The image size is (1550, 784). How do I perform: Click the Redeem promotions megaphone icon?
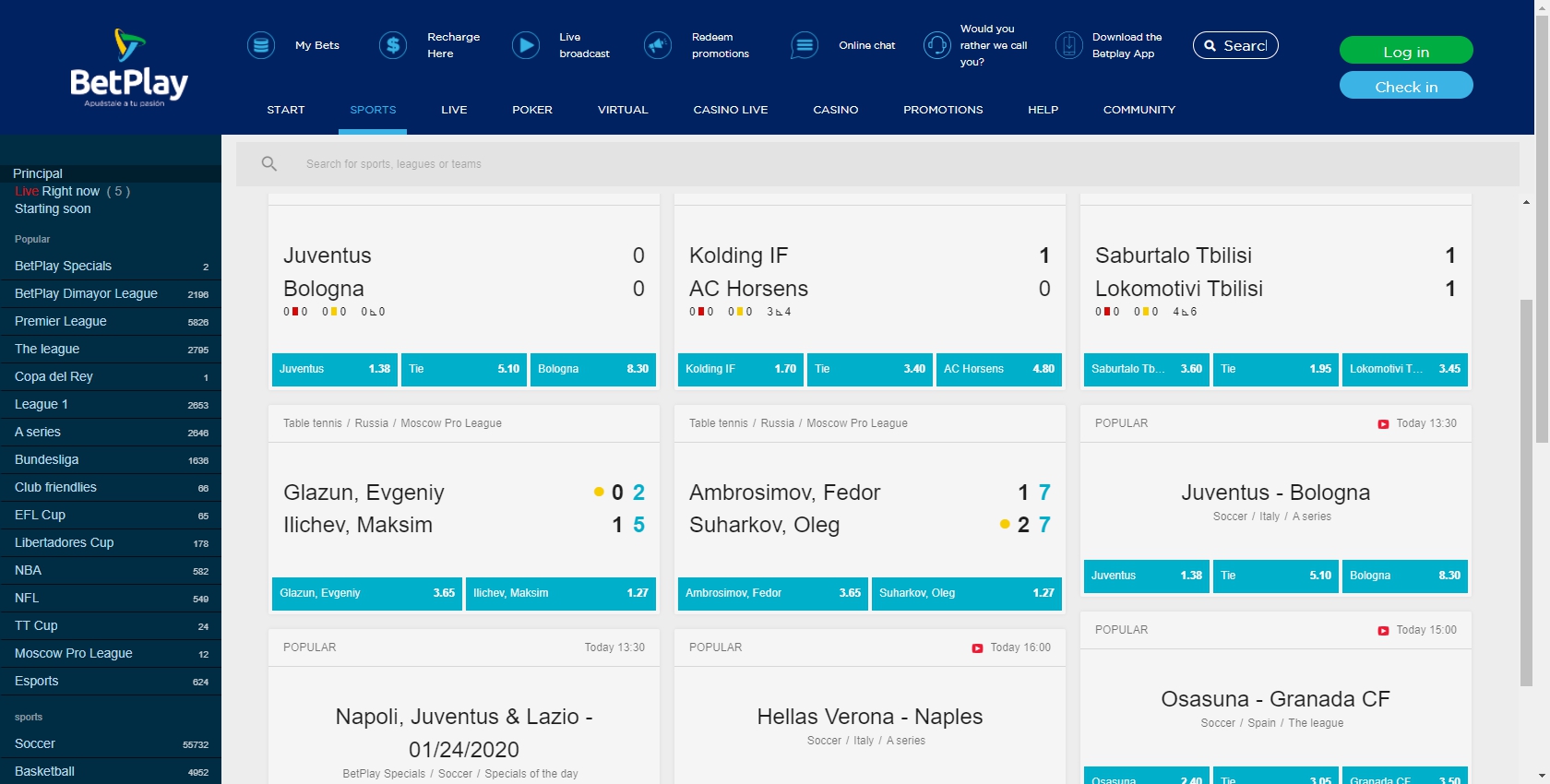(658, 44)
